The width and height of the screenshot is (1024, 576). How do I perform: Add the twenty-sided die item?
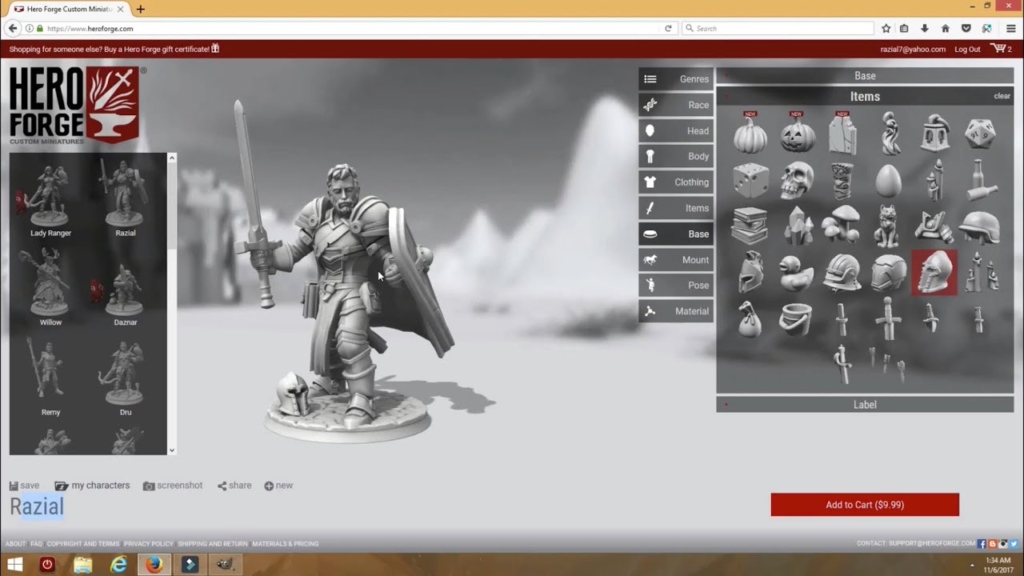pos(980,133)
